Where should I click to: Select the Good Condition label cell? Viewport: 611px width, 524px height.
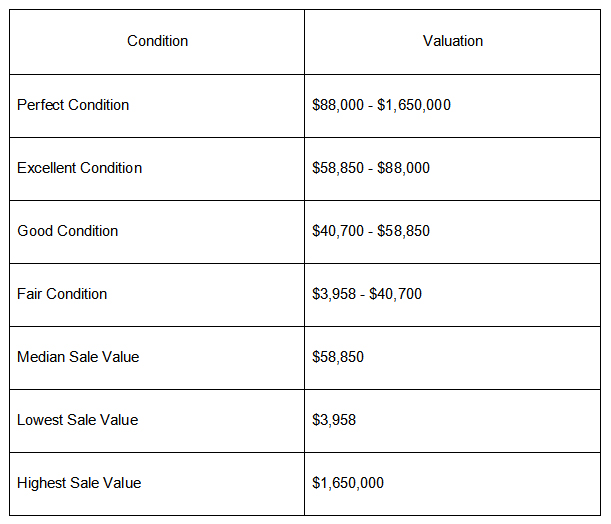pyautogui.click(x=67, y=231)
